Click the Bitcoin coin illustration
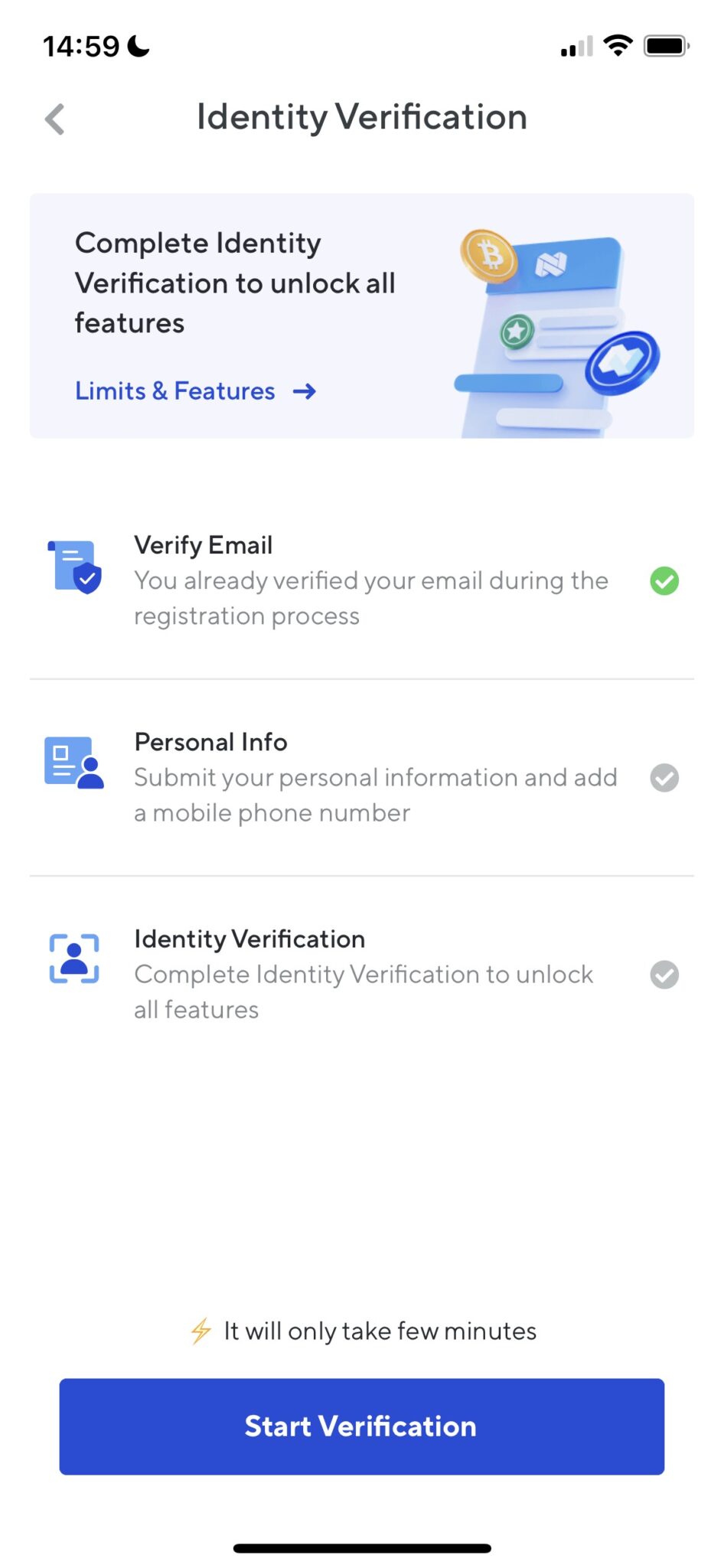This screenshot has width=724, height=1568. (488, 256)
